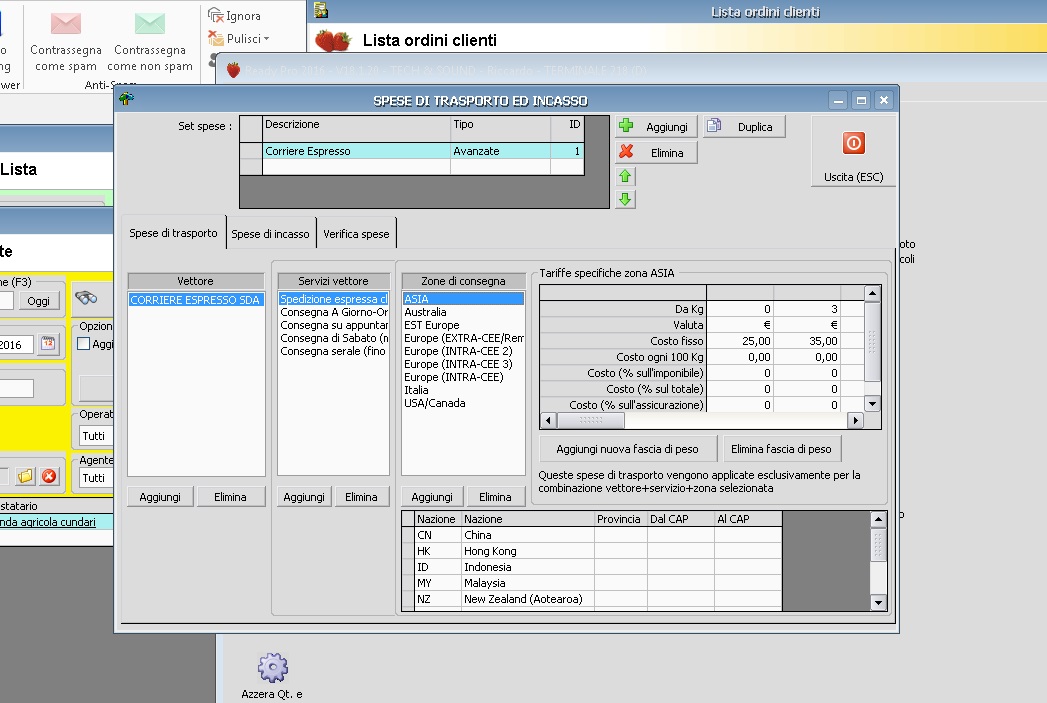This screenshot has height=703, width=1047.
Task: Open the Verifica spese tab
Action: point(356,234)
